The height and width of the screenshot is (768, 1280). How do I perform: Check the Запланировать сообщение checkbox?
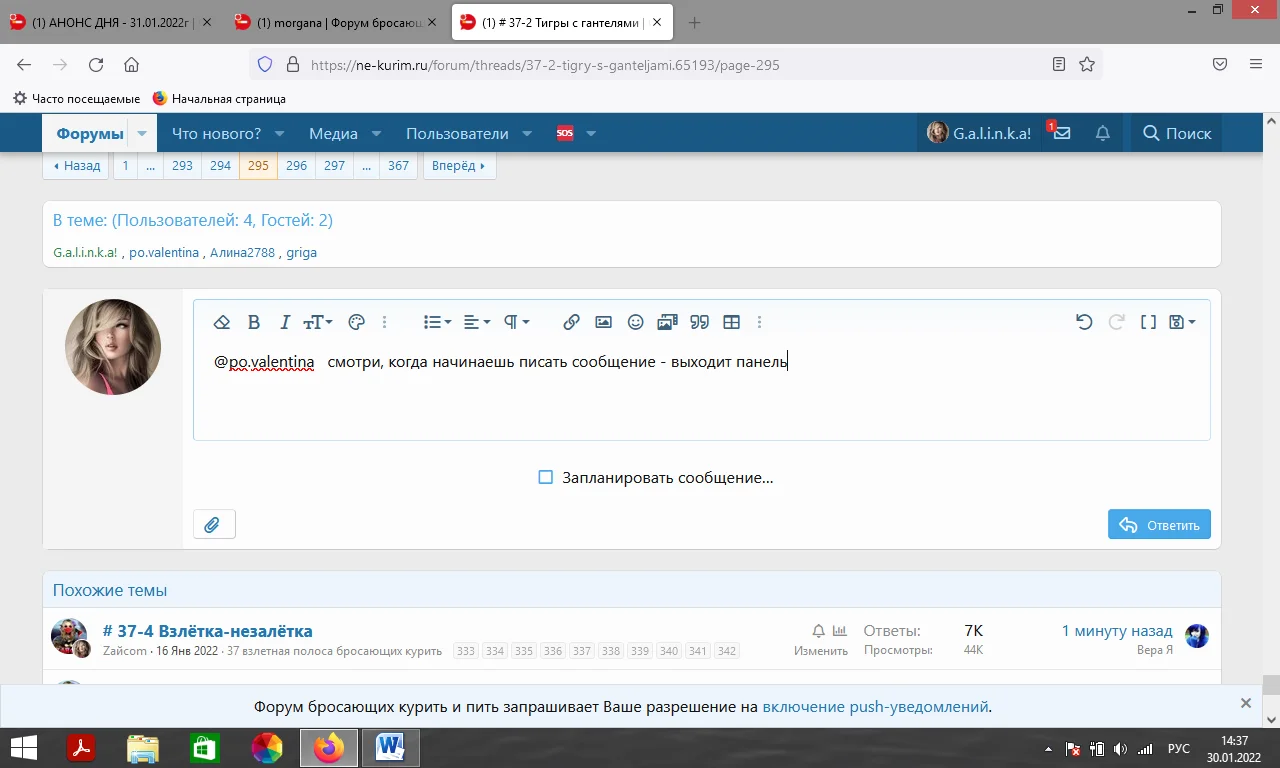tap(546, 477)
